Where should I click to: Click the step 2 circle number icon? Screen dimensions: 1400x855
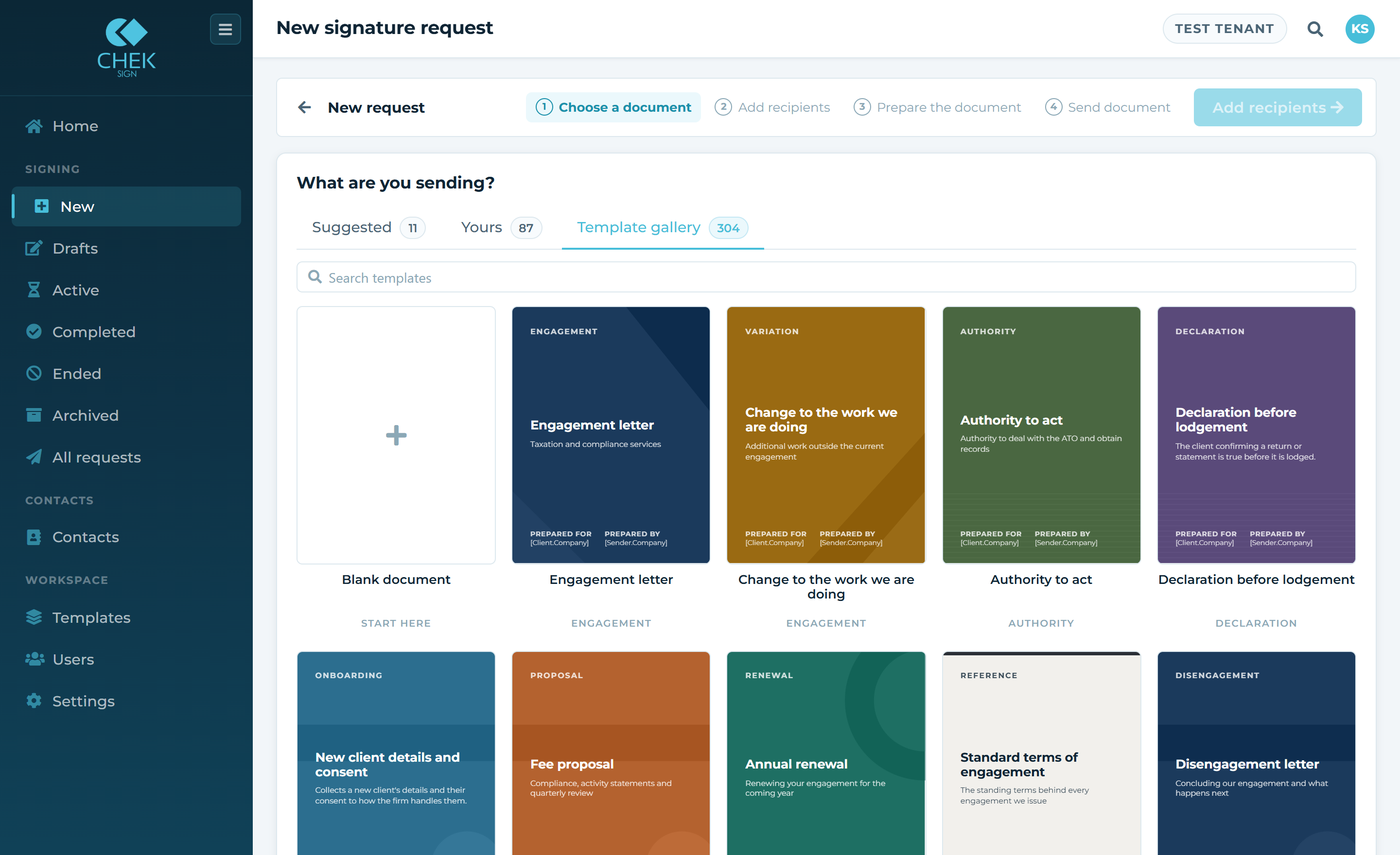click(723, 107)
